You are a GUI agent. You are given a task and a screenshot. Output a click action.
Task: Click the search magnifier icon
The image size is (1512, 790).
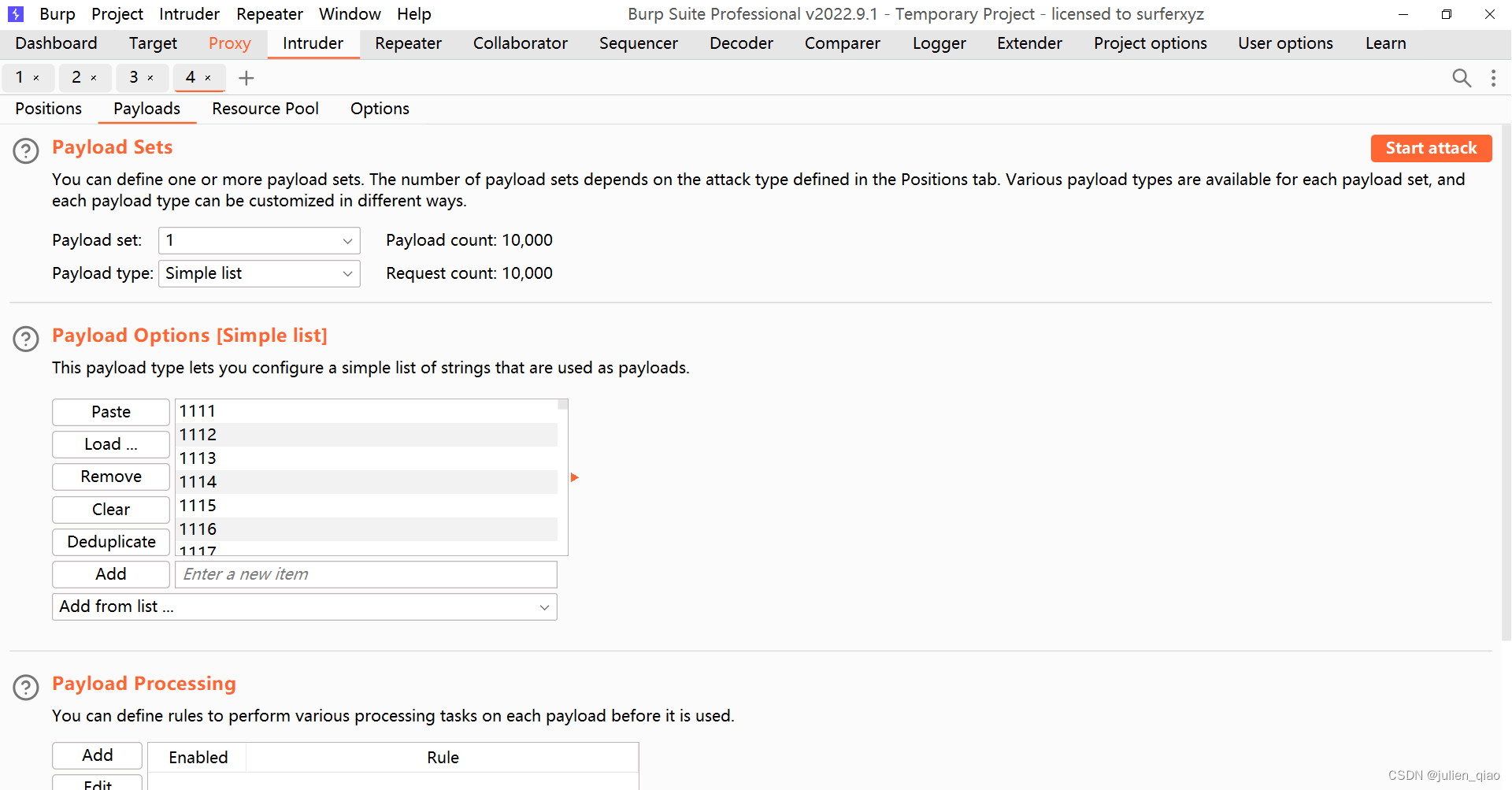tap(1461, 78)
